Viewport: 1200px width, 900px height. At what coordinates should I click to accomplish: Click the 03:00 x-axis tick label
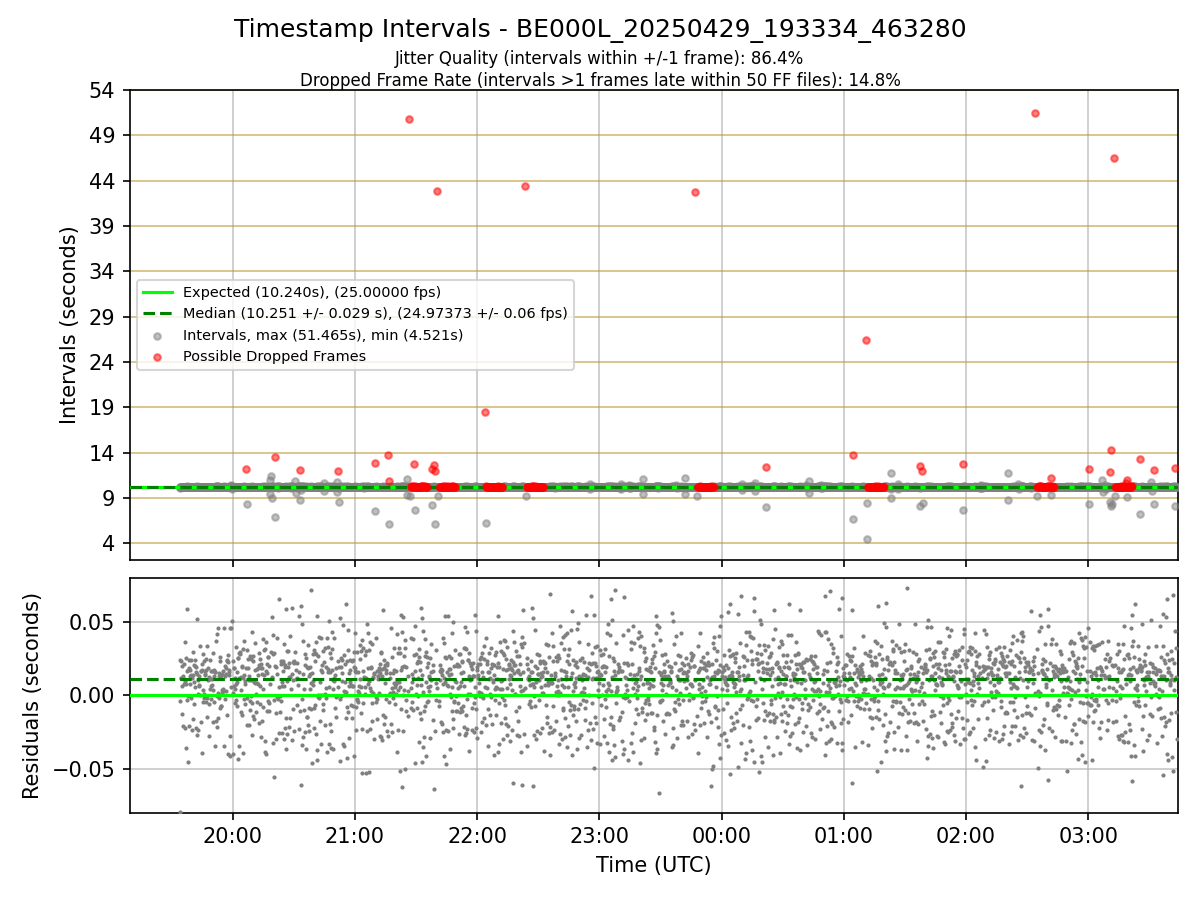[x=1088, y=836]
